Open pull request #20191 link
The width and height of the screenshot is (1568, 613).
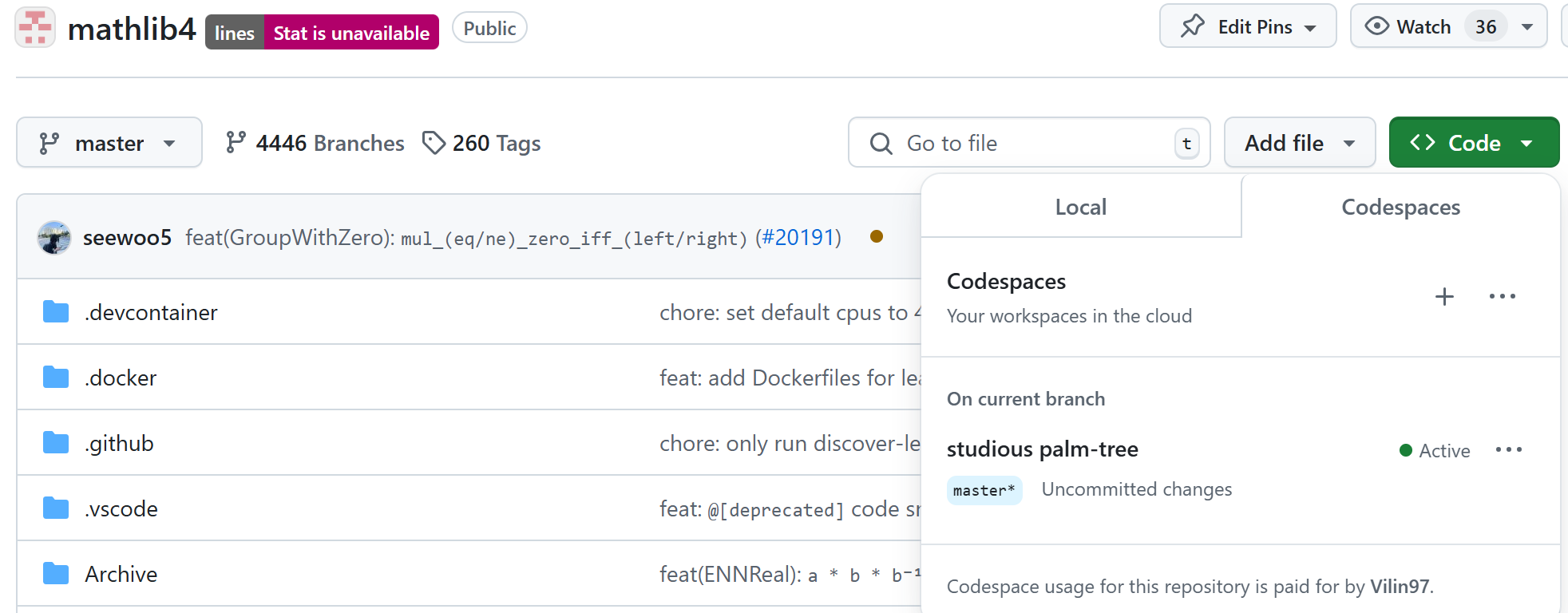pos(798,238)
